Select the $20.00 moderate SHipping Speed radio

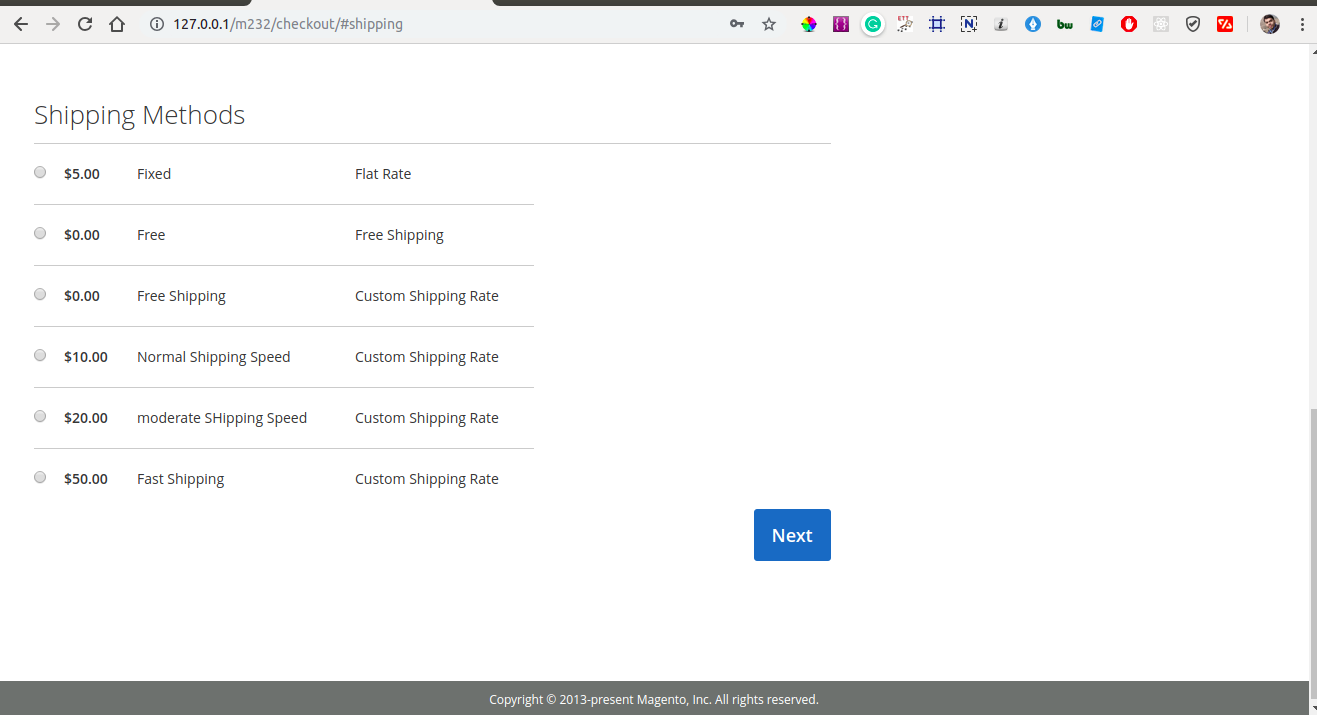pos(40,416)
